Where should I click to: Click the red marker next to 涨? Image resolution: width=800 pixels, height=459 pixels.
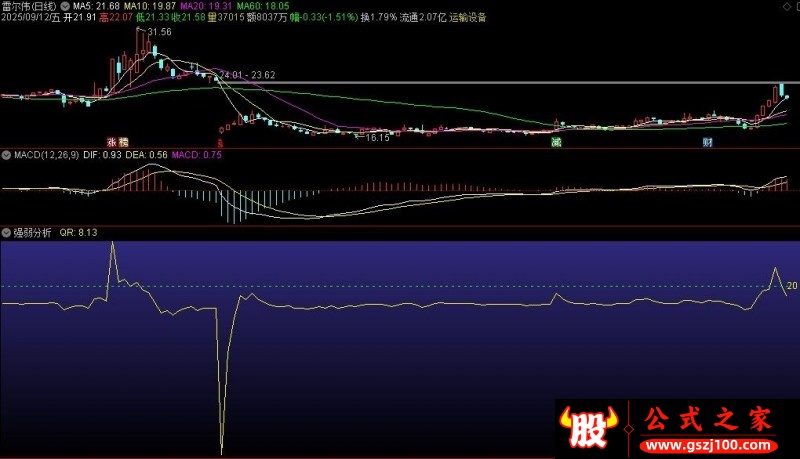125,143
